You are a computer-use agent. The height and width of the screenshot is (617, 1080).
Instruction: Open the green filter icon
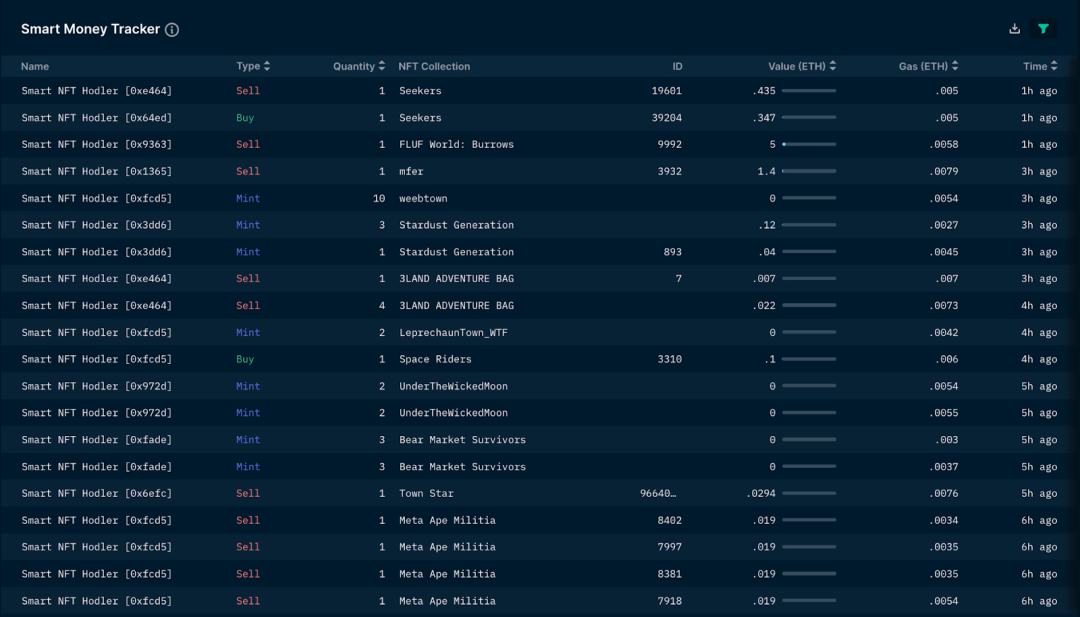[1043, 29]
